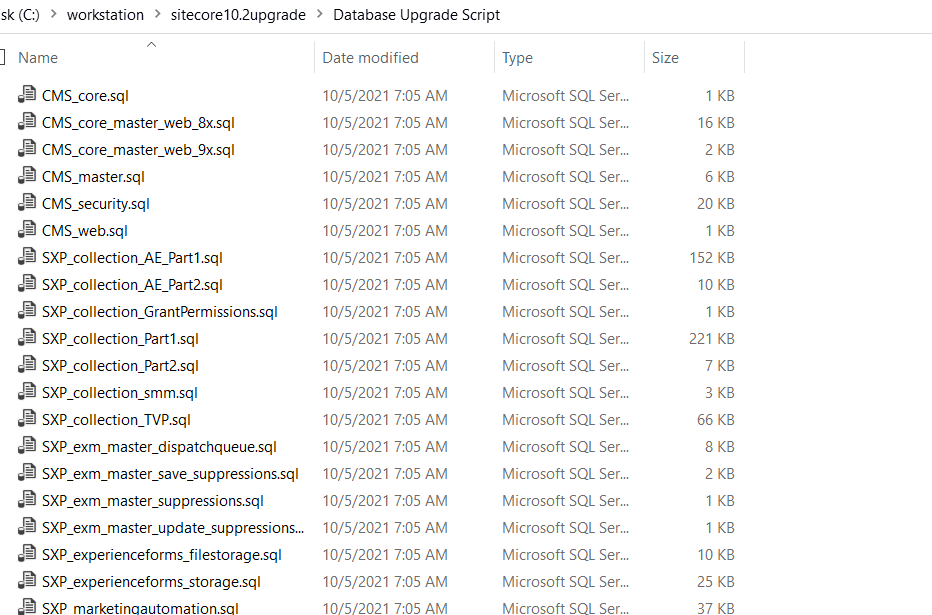Click the 20 KB size value

(x=716, y=204)
